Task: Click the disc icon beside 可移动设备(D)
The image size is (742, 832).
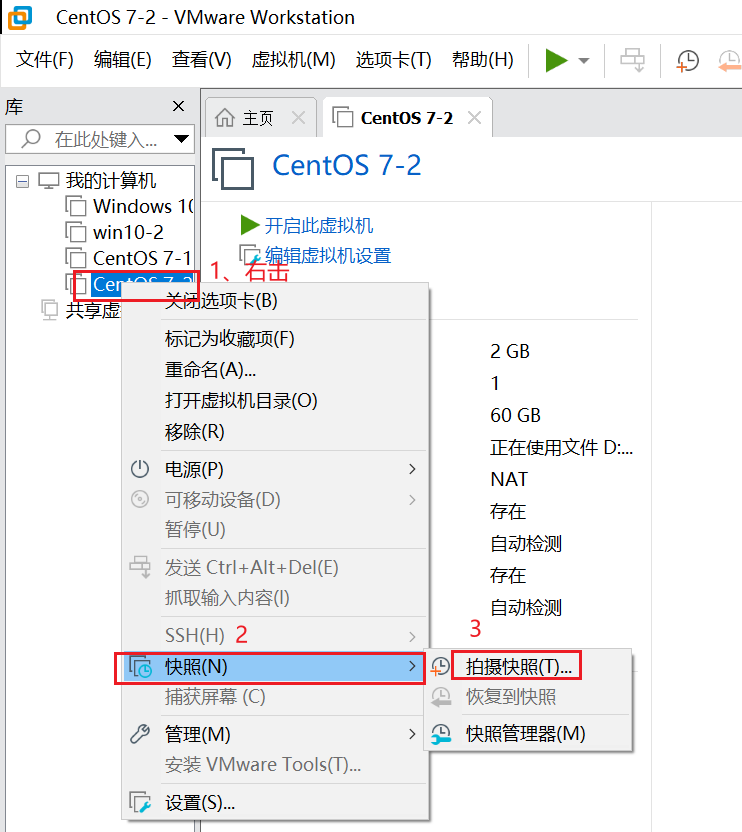Action: coord(140,499)
